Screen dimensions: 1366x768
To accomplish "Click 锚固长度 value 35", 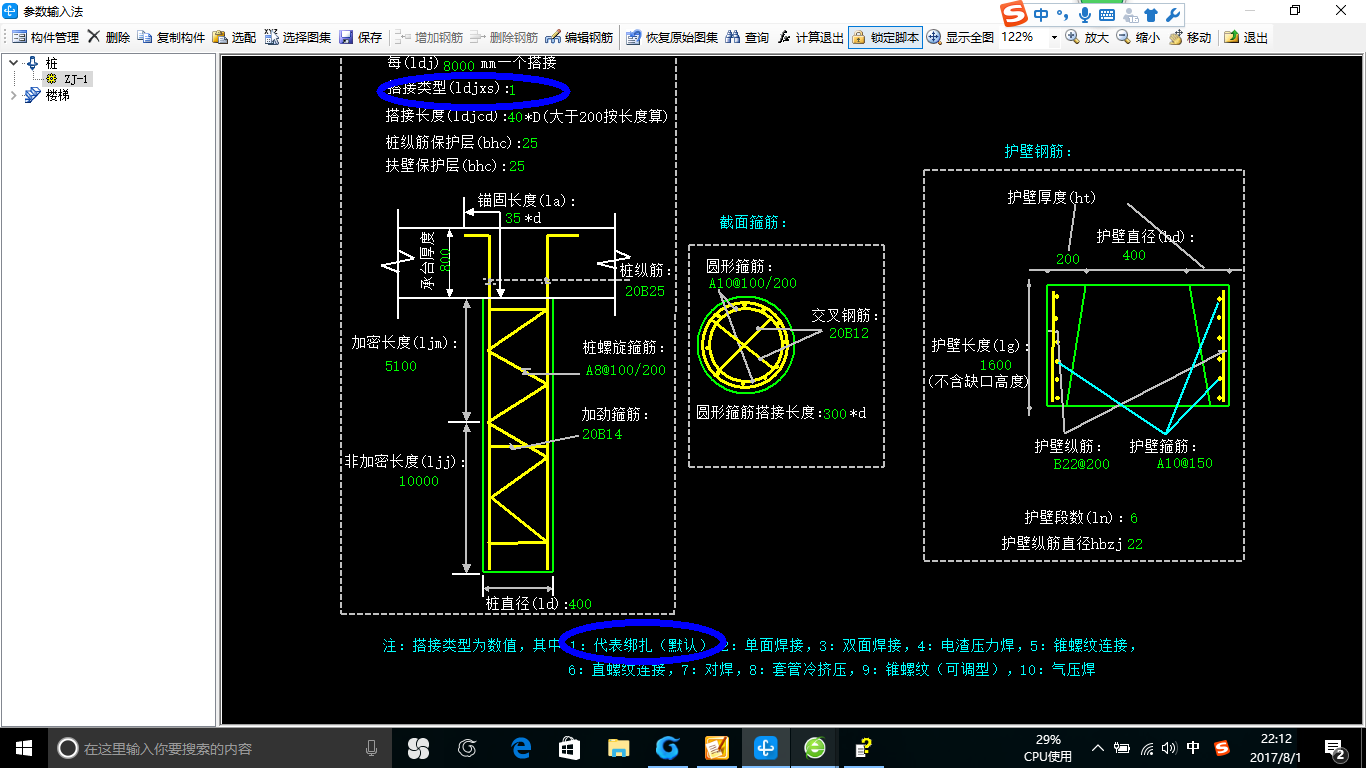I will 513,218.
